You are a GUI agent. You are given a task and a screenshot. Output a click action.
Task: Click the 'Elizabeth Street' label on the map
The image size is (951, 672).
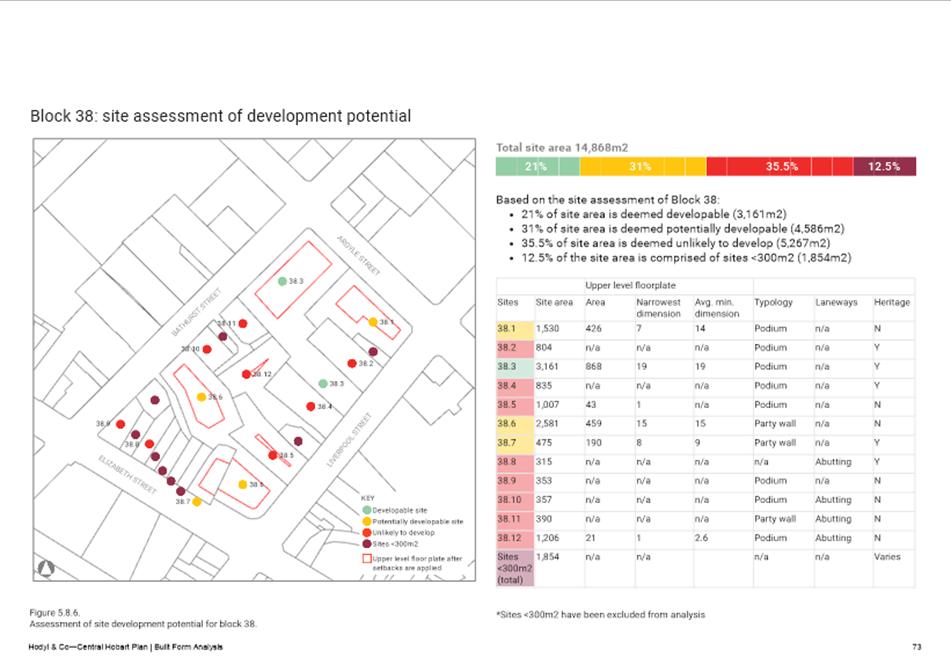(x=127, y=475)
